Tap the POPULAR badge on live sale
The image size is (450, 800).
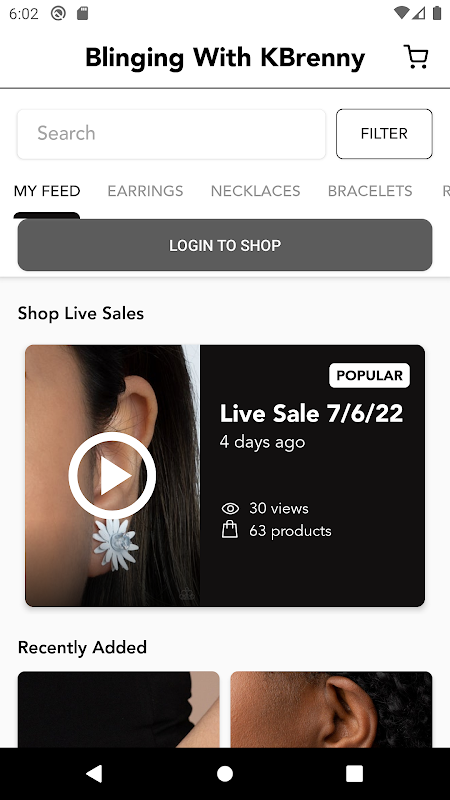pos(369,376)
